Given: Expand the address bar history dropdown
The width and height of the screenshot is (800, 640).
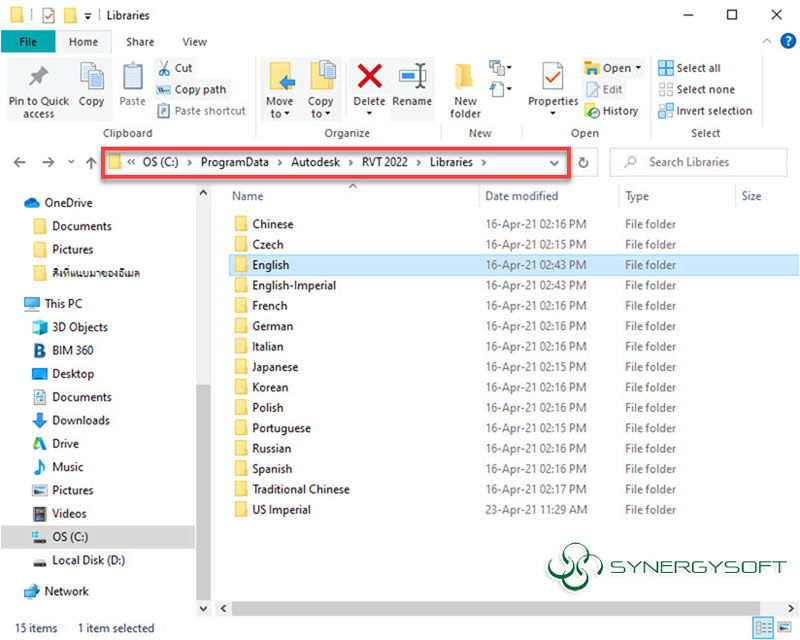Looking at the screenshot, I should (x=554, y=162).
